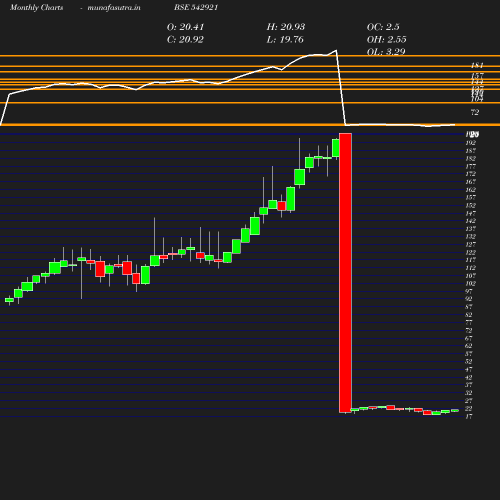The height and width of the screenshot is (500, 500).
Task: Click the 67 price label on candlestick axis
Action: pos(469,338)
